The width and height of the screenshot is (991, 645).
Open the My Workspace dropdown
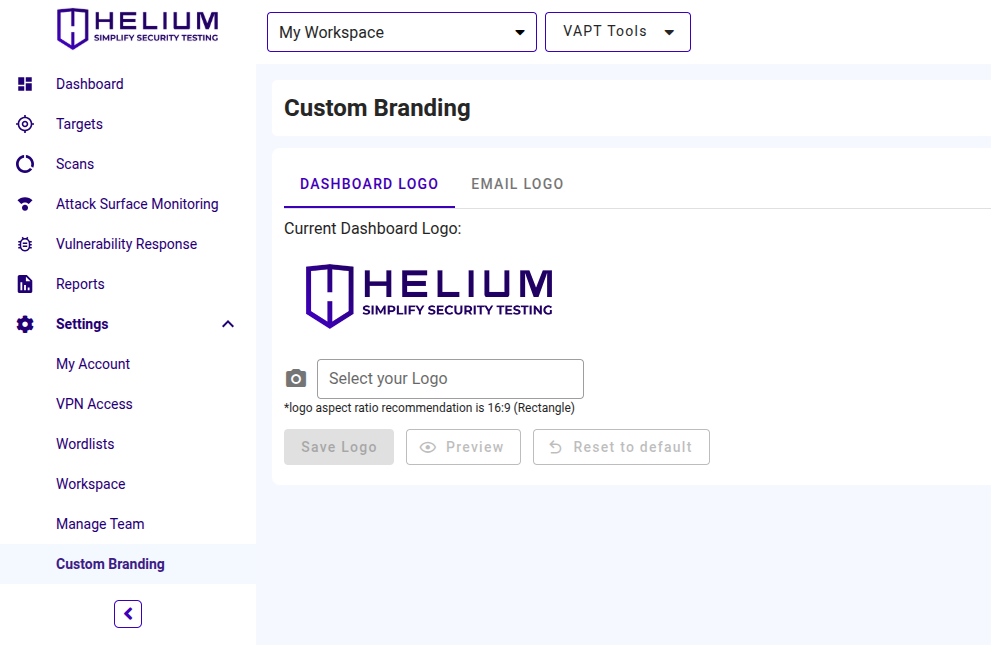(401, 32)
